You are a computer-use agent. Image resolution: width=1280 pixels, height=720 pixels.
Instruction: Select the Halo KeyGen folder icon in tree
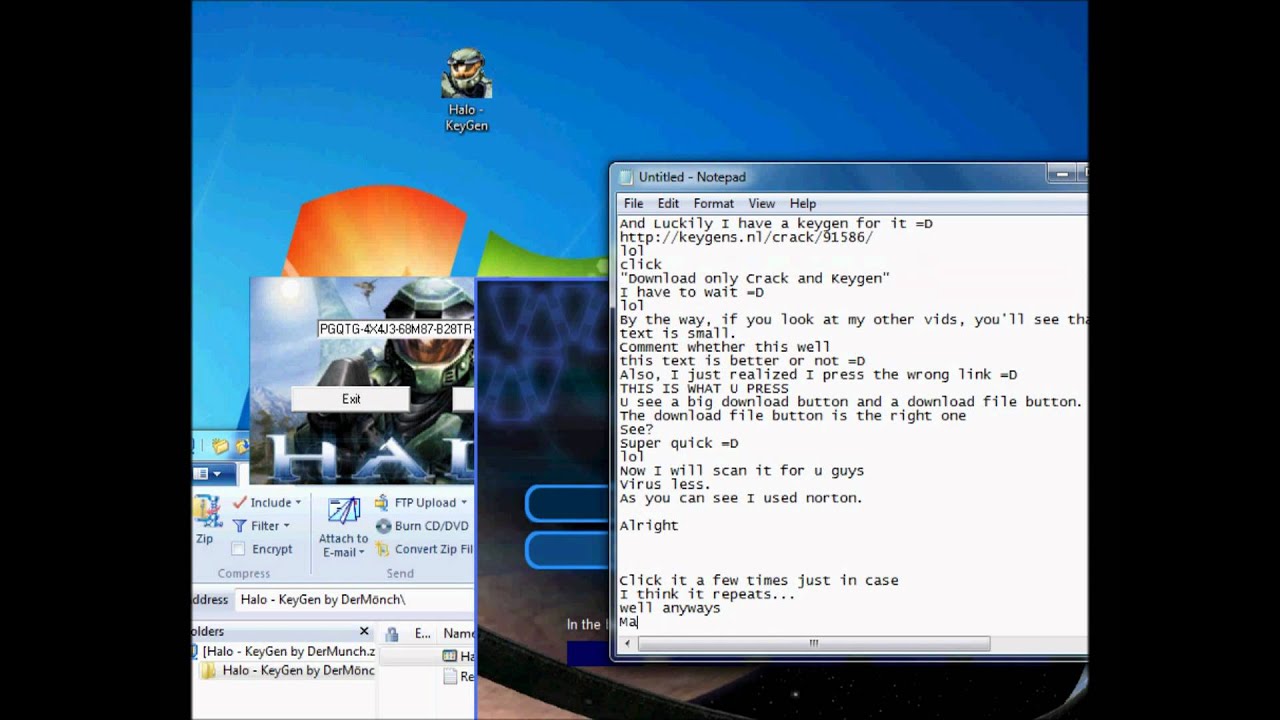click(x=208, y=671)
